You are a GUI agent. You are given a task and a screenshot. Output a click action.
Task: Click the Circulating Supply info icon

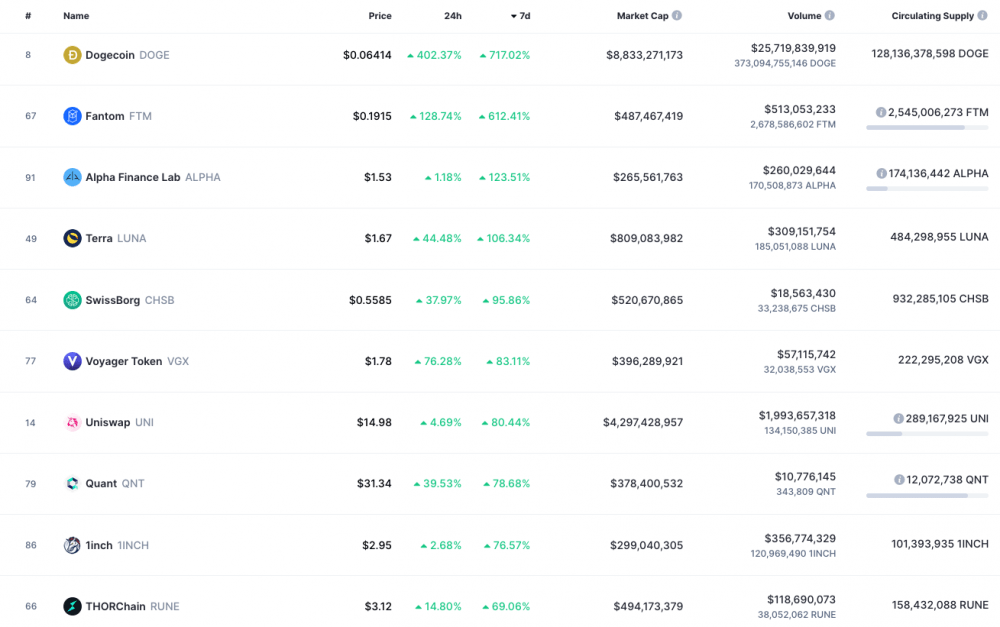pyautogui.click(x=982, y=16)
